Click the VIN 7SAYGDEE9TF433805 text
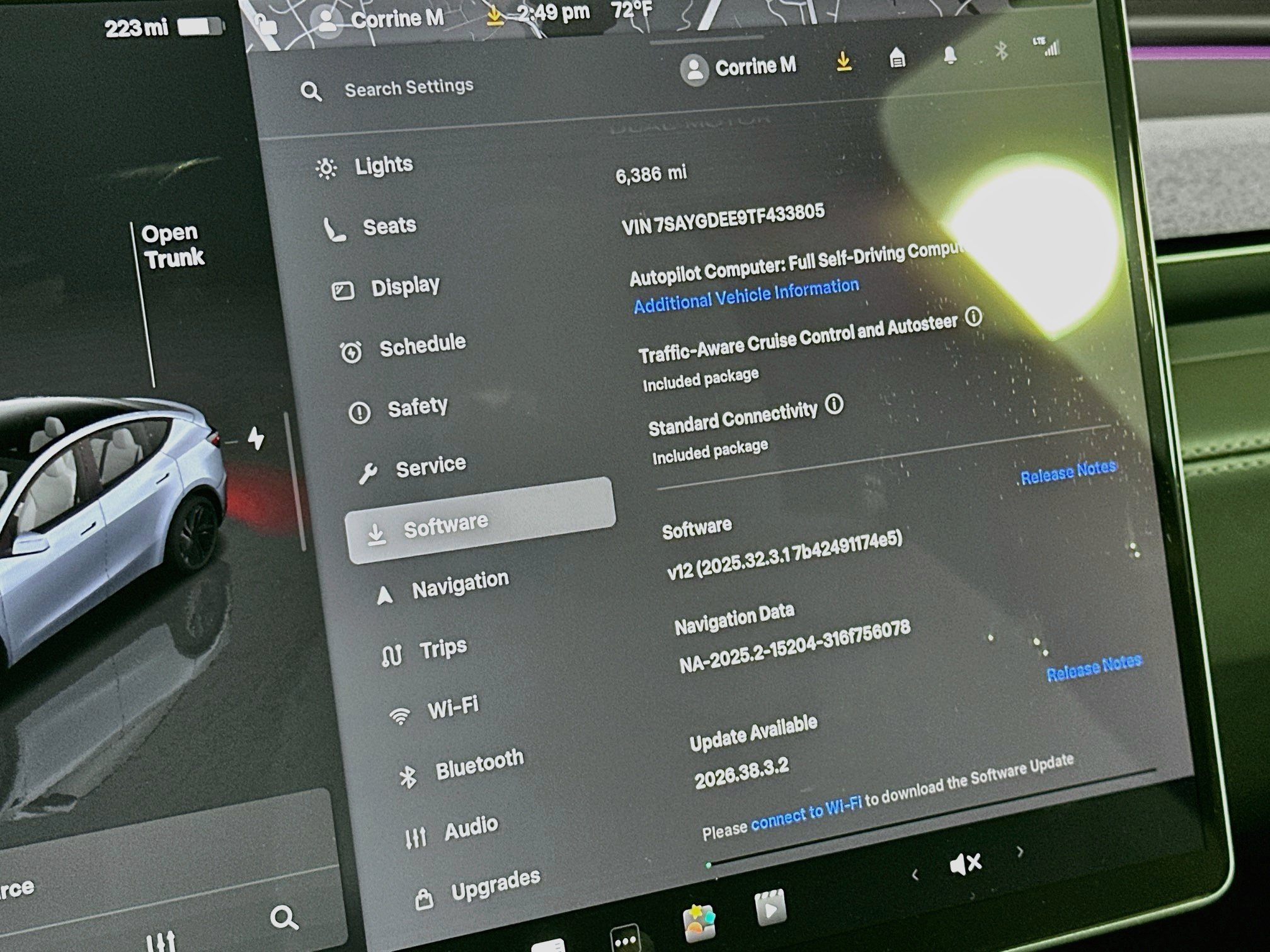 [x=723, y=218]
